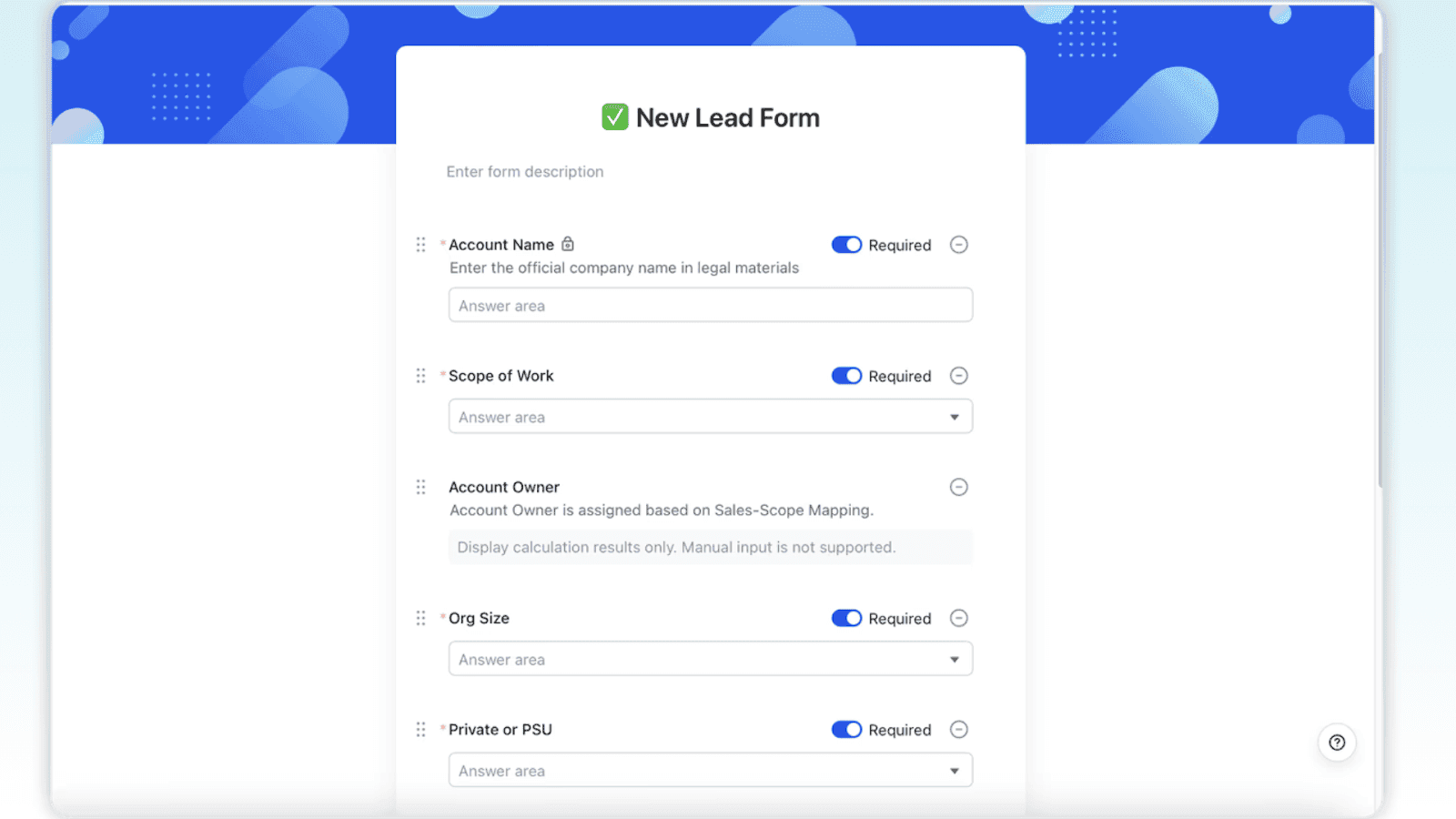This screenshot has width=1456, height=819.
Task: Remove the Org Size field via minus icon
Action: [958, 618]
